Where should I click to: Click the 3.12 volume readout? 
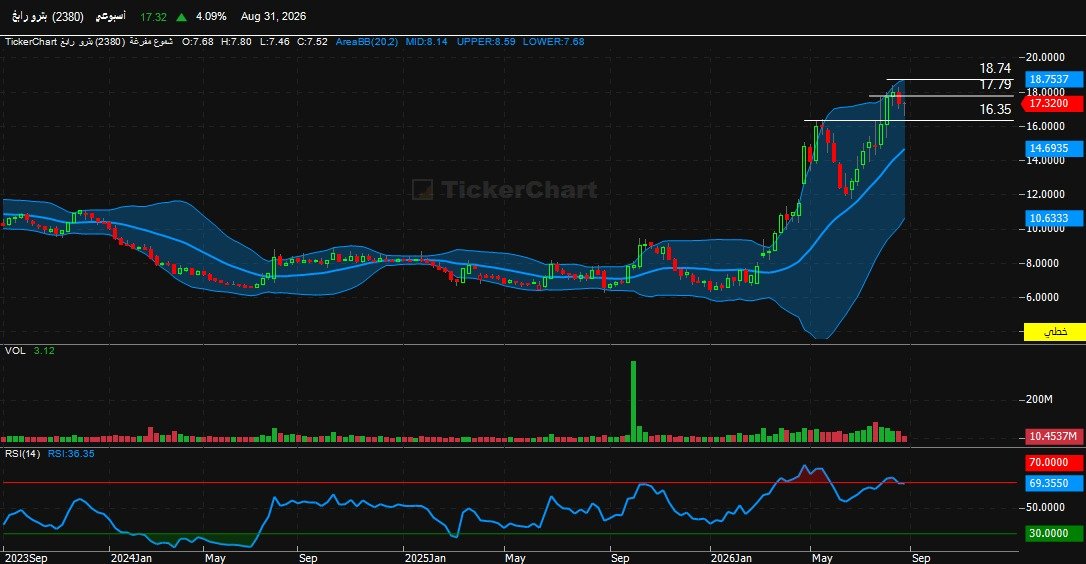(x=44, y=351)
